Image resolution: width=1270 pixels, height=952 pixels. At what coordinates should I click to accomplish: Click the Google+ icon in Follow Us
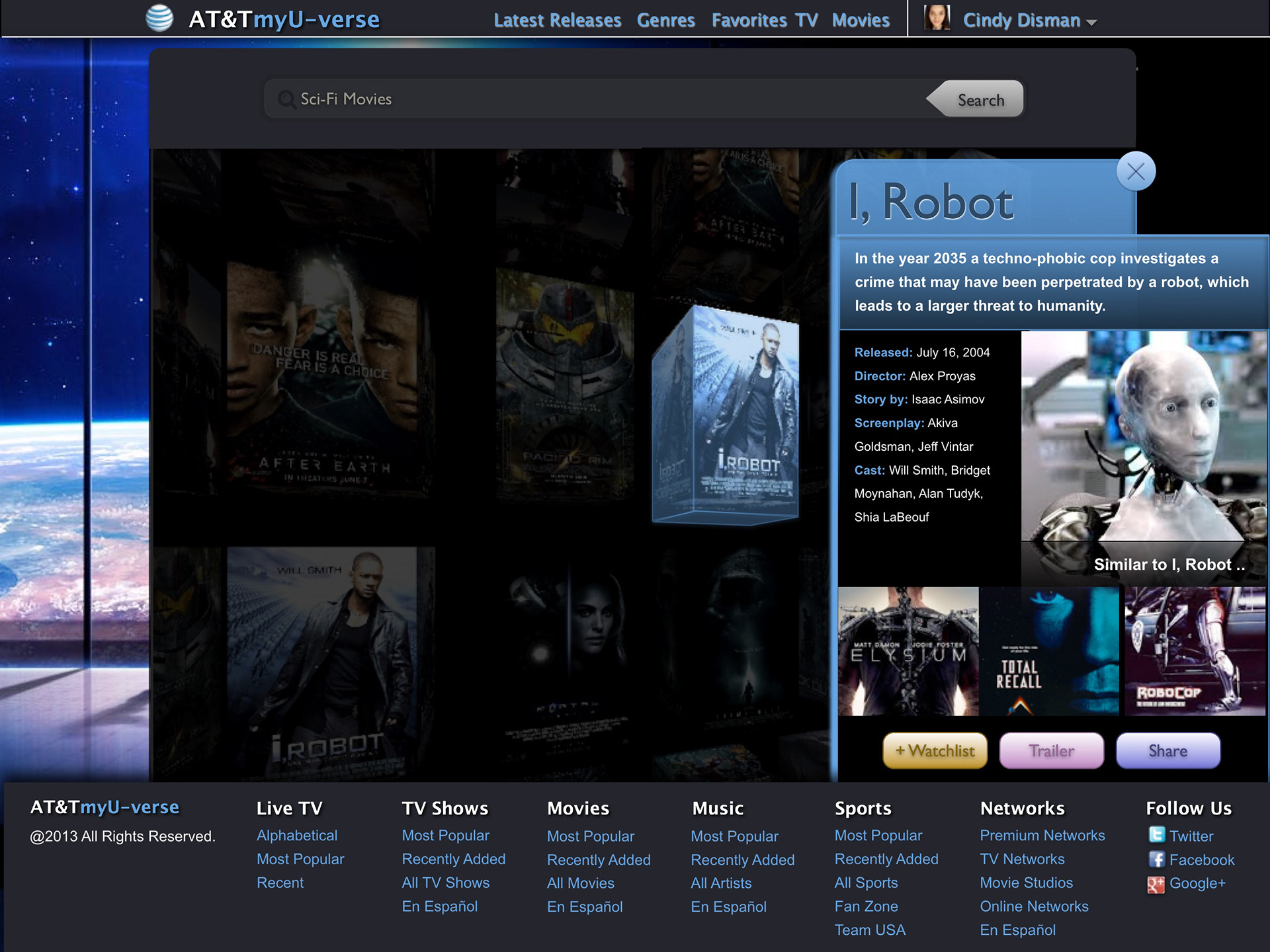1156,883
